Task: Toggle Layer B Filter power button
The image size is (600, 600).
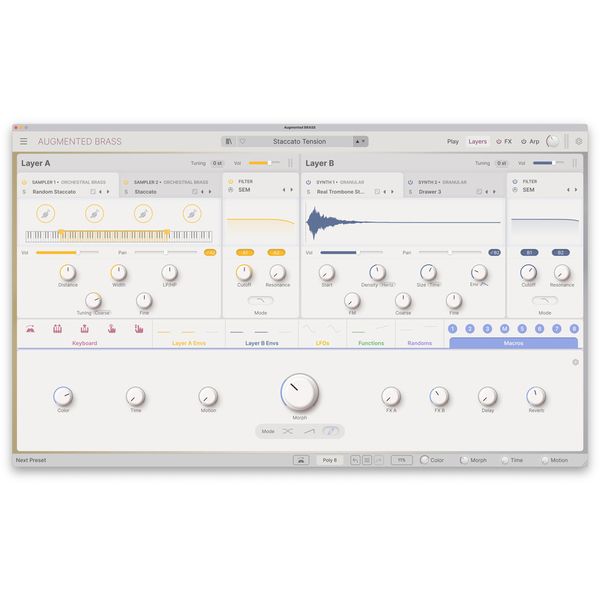Action: (x=515, y=181)
